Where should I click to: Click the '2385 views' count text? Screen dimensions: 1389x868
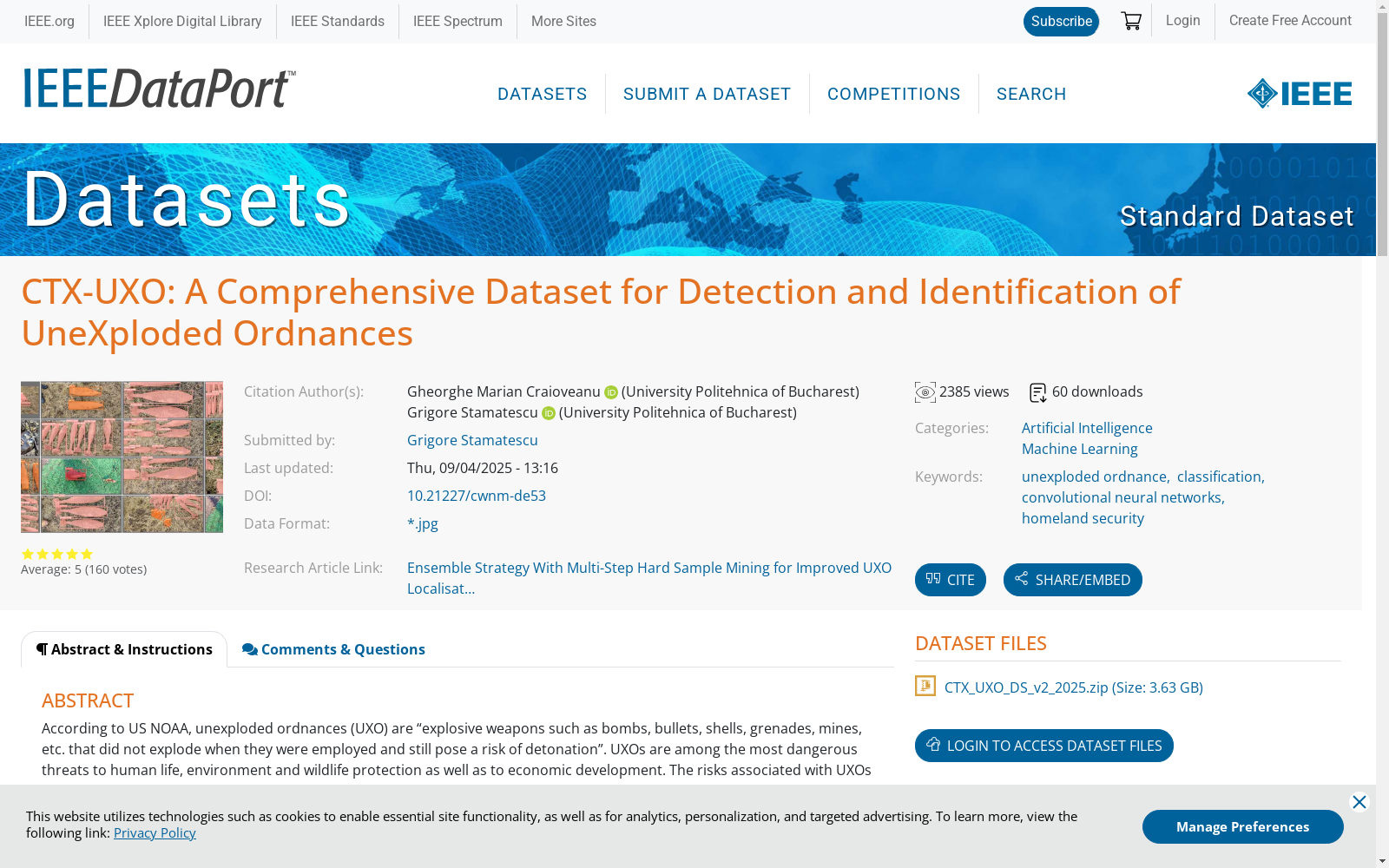click(974, 391)
